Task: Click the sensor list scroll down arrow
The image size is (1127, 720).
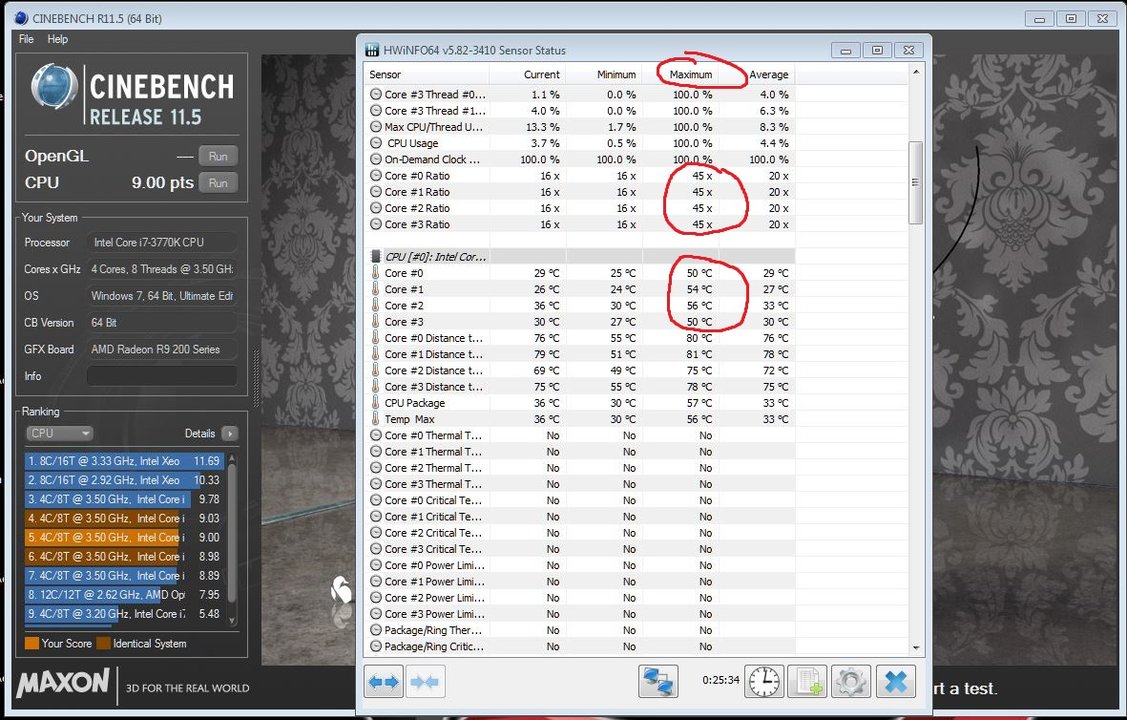Action: 916,647
